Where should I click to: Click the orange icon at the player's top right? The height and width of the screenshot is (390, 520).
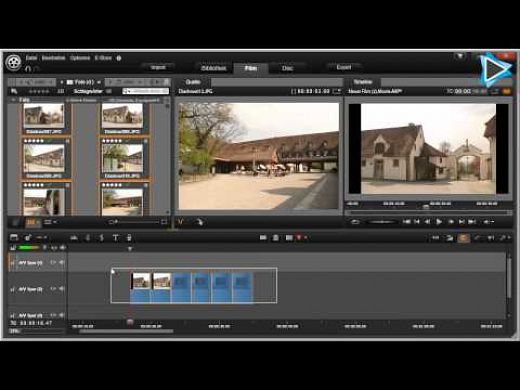point(506,91)
